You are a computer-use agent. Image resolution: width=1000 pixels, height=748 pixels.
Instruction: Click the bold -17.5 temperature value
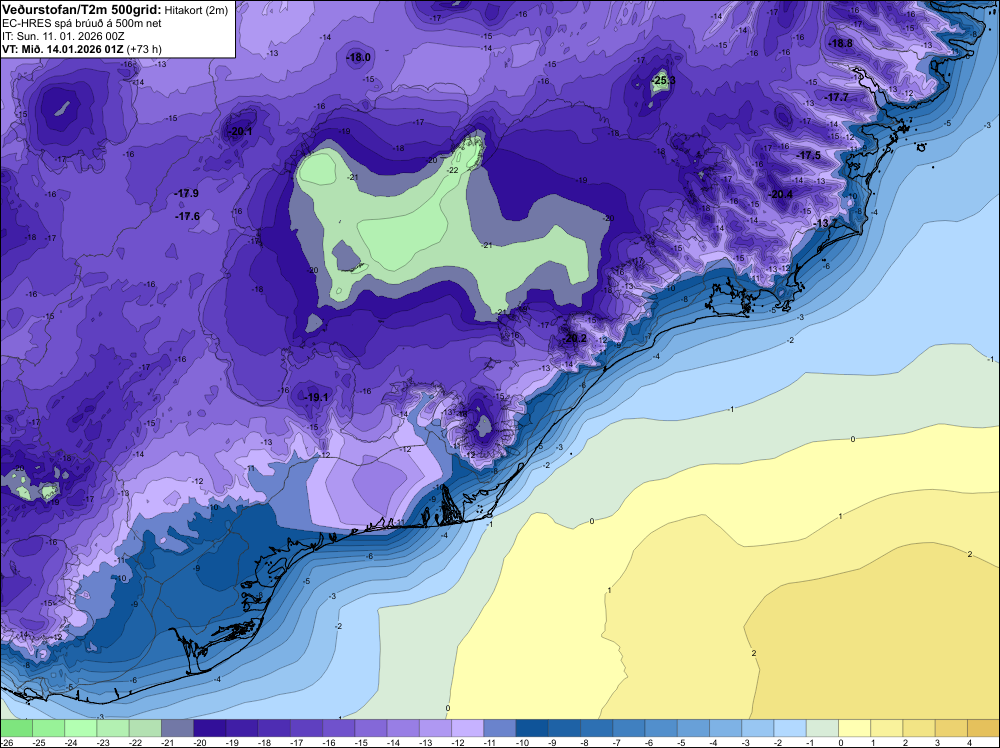(809, 156)
